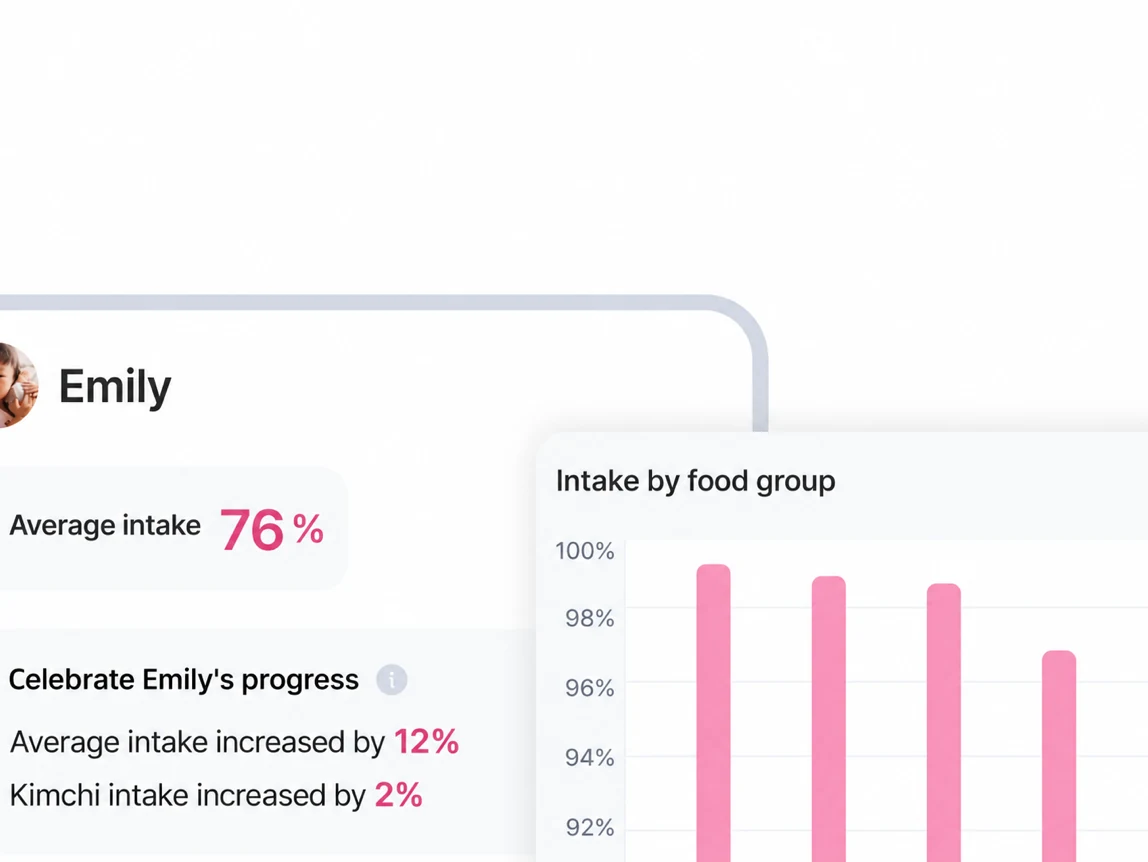Click the Celebrate Emily's progress heading
The image size is (1148, 862).
tap(184, 680)
